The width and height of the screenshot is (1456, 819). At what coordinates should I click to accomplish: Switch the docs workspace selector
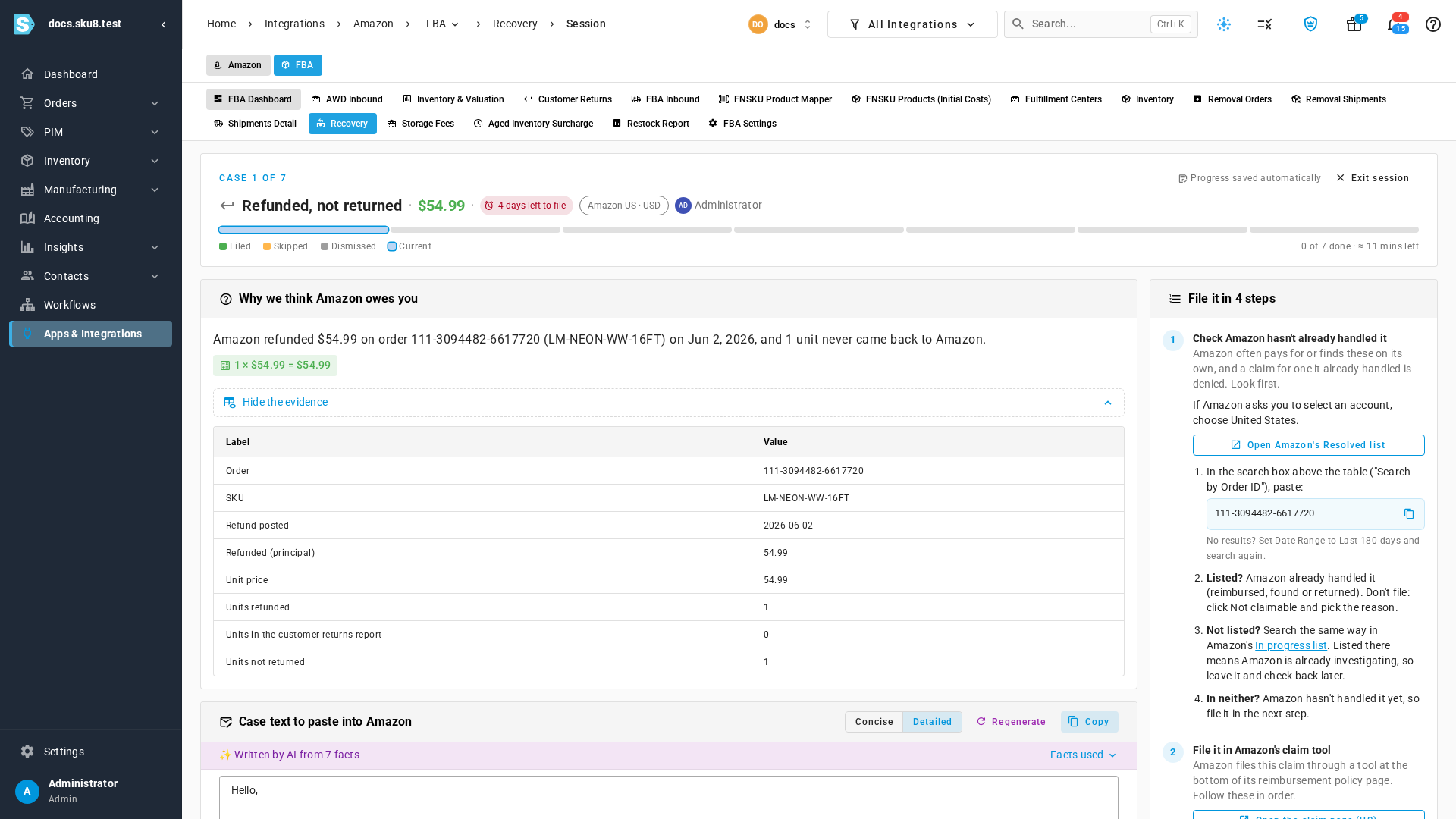780,24
